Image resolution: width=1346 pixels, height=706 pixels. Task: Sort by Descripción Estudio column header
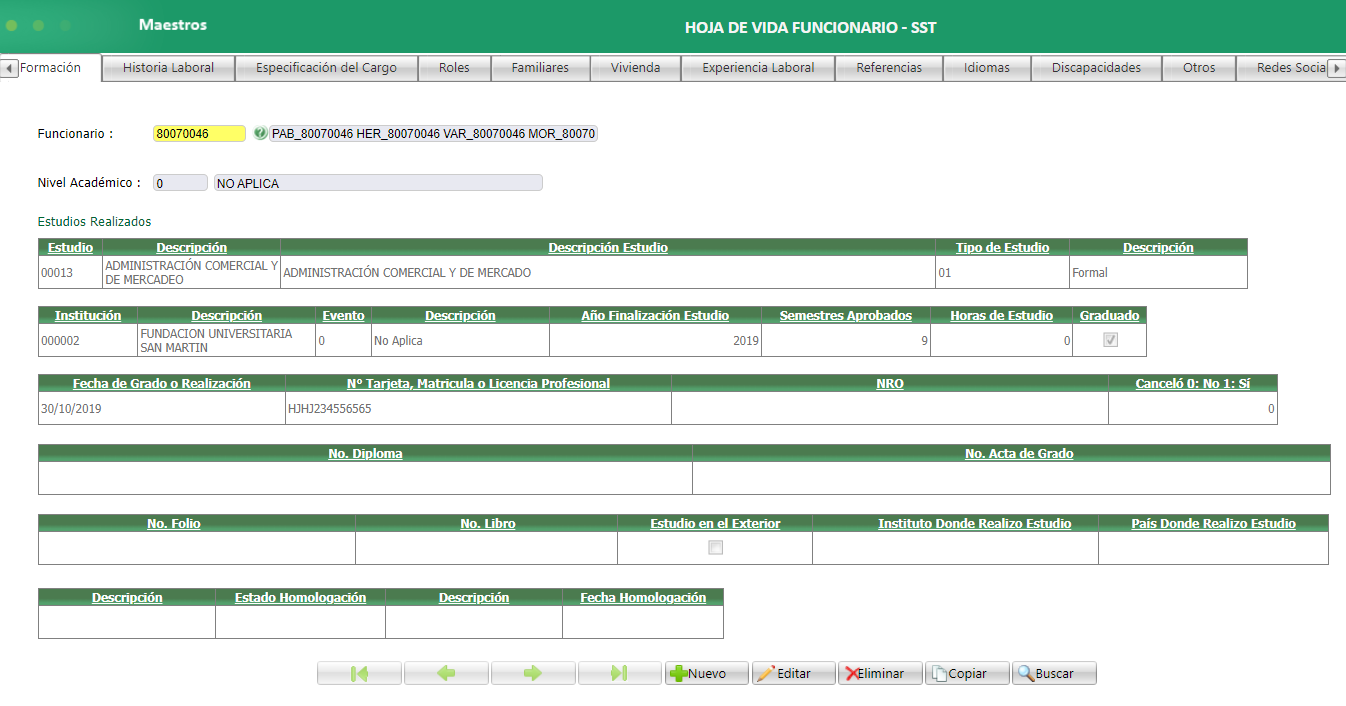[x=608, y=247]
